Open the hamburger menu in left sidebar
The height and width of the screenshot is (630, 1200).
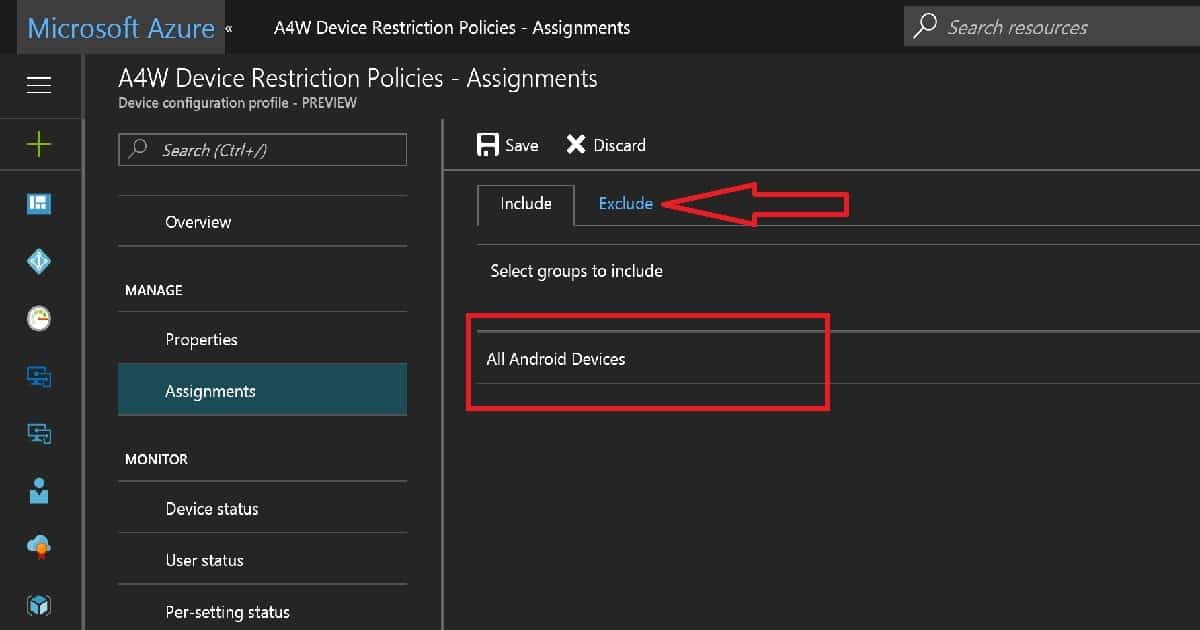tap(39, 86)
